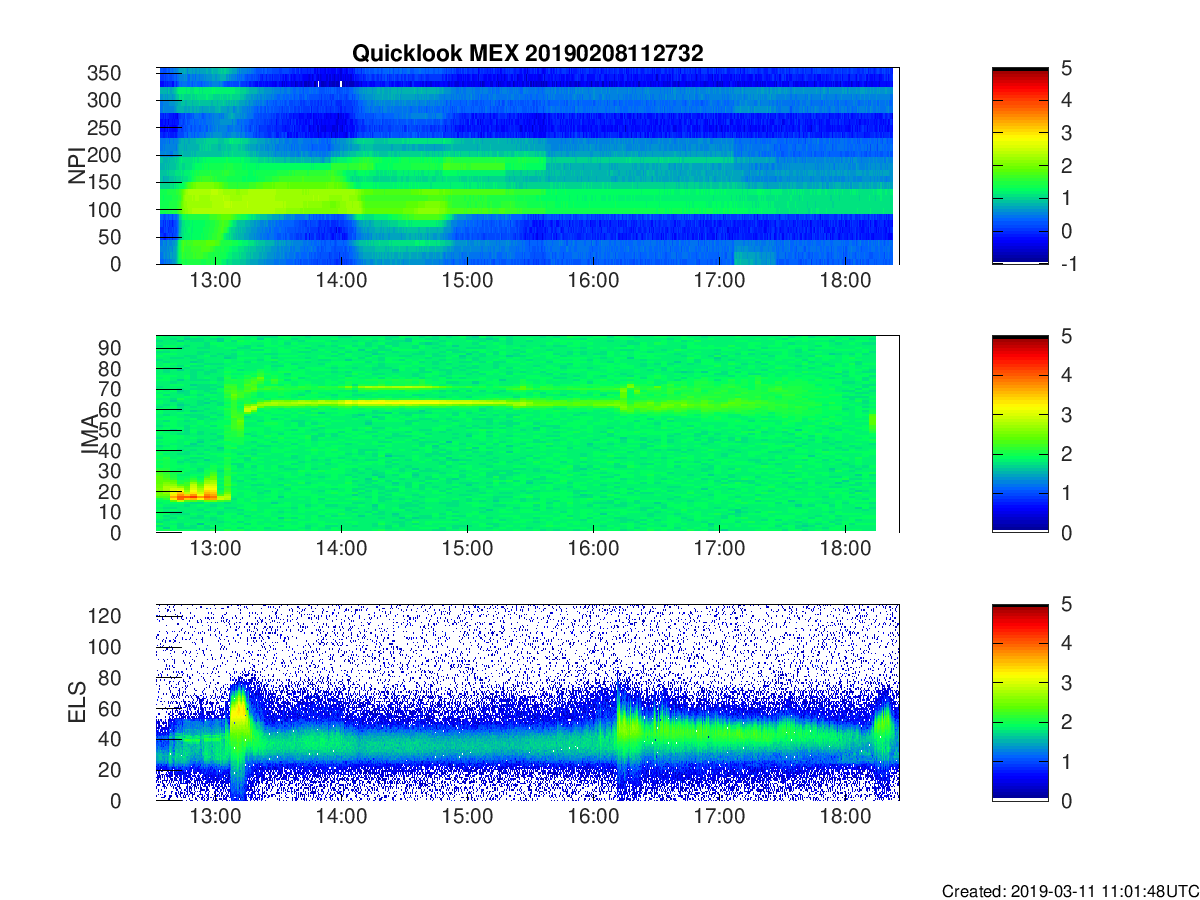Select the Created 2019-03-11 11:01:48UTC timestamp

(x=1070, y=891)
